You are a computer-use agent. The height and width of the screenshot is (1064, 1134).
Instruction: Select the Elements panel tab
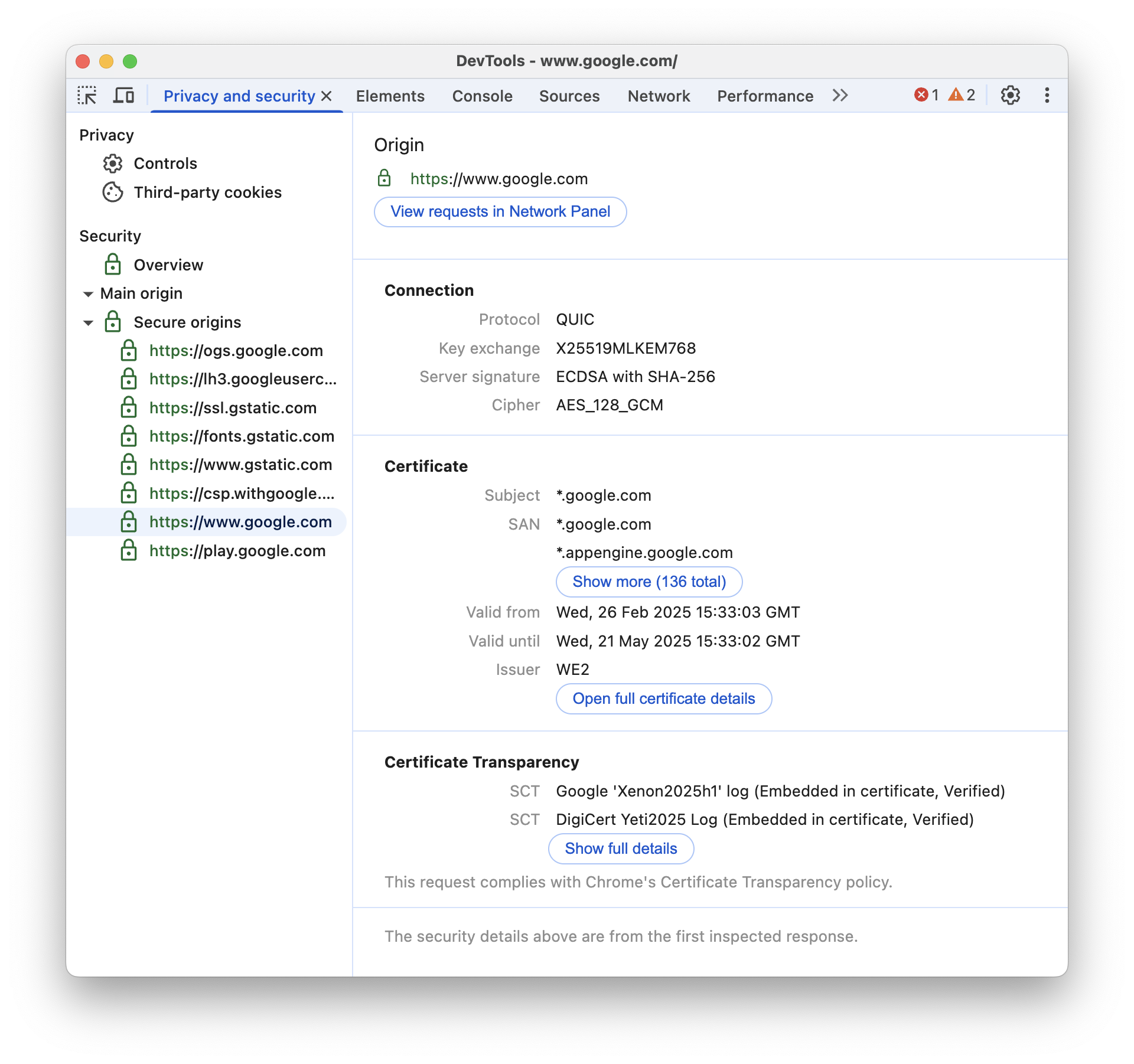tap(391, 95)
